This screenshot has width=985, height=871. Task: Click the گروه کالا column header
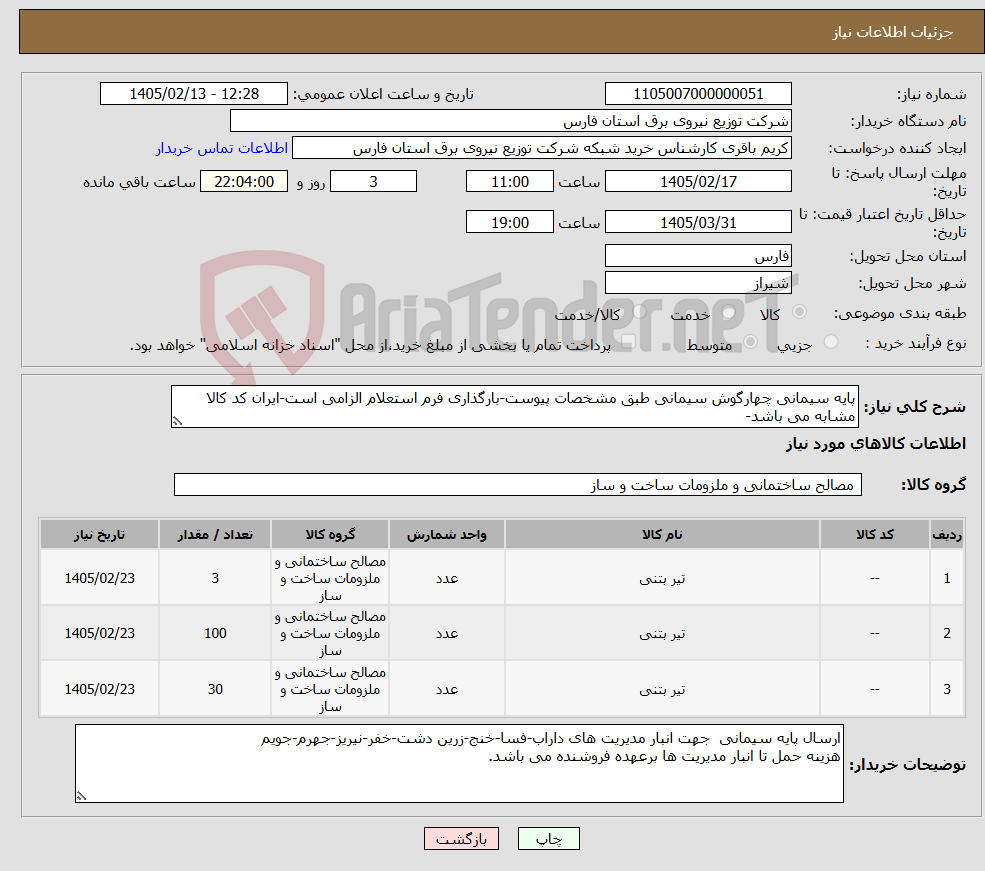(x=330, y=534)
